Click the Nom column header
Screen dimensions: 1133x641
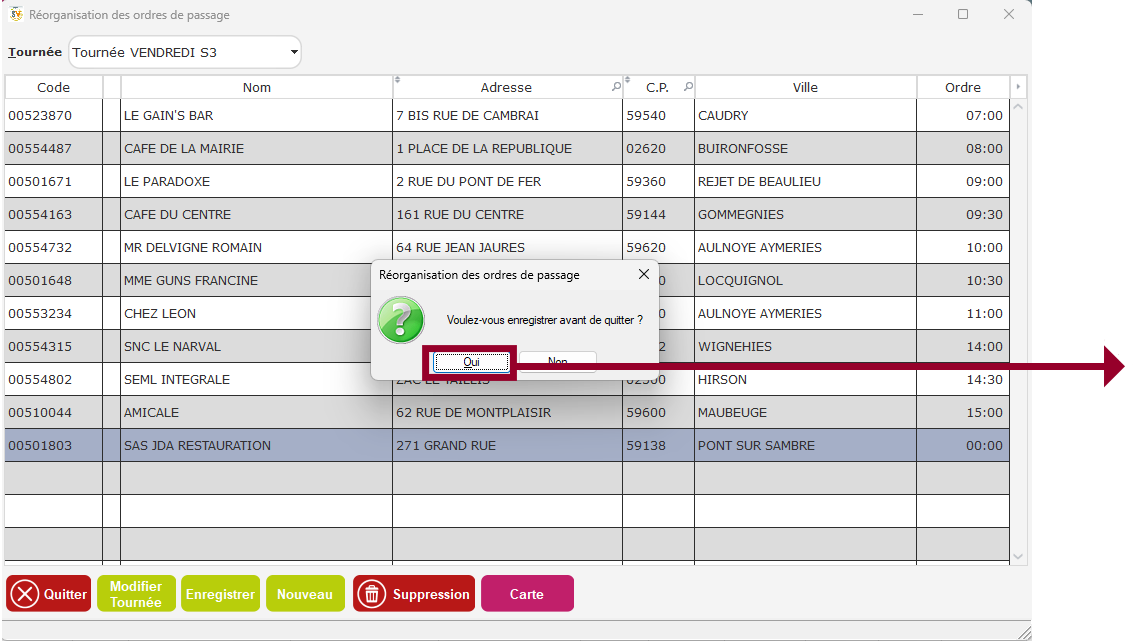tap(257, 87)
